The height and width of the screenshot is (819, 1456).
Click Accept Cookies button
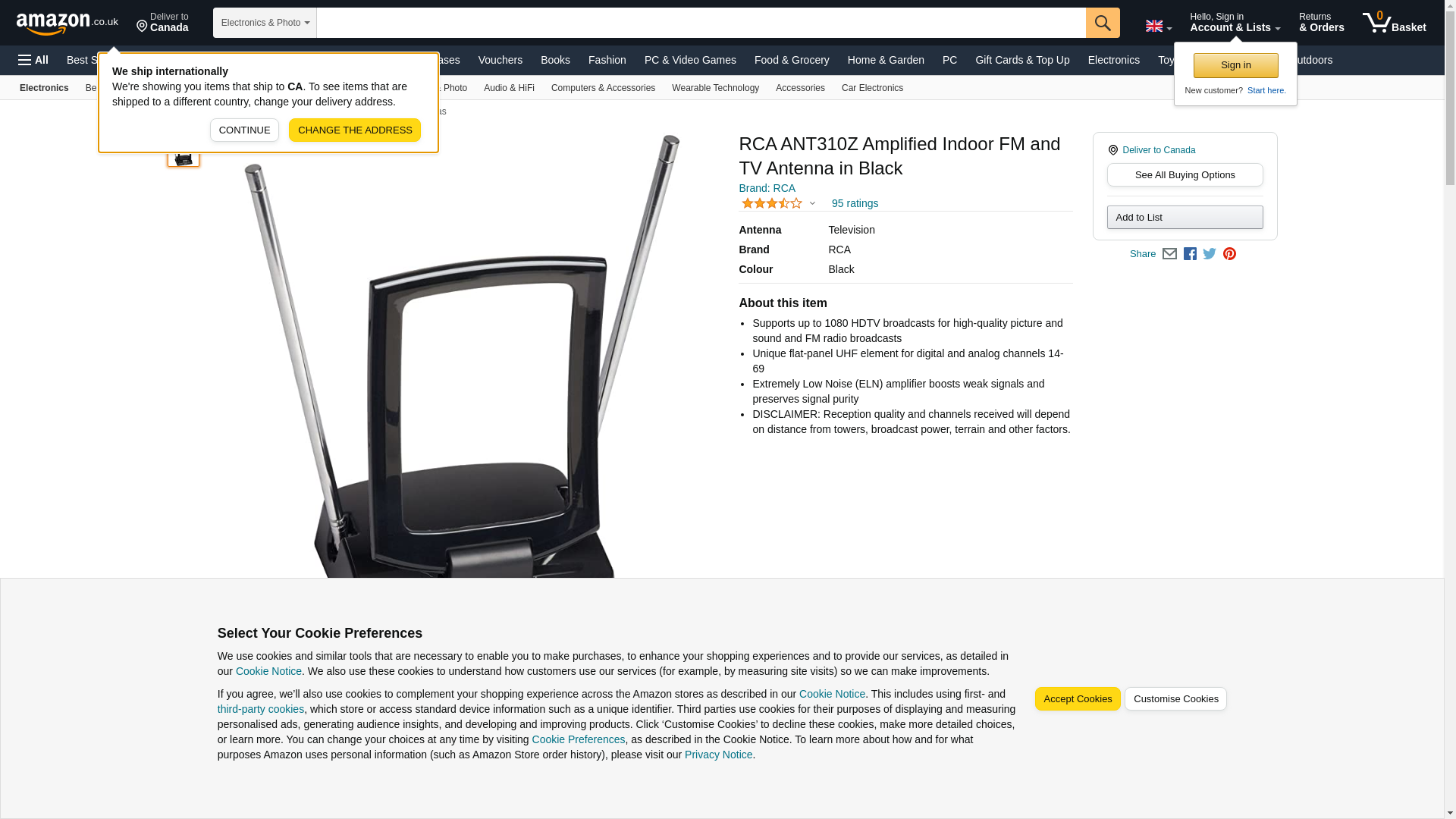[1078, 699]
